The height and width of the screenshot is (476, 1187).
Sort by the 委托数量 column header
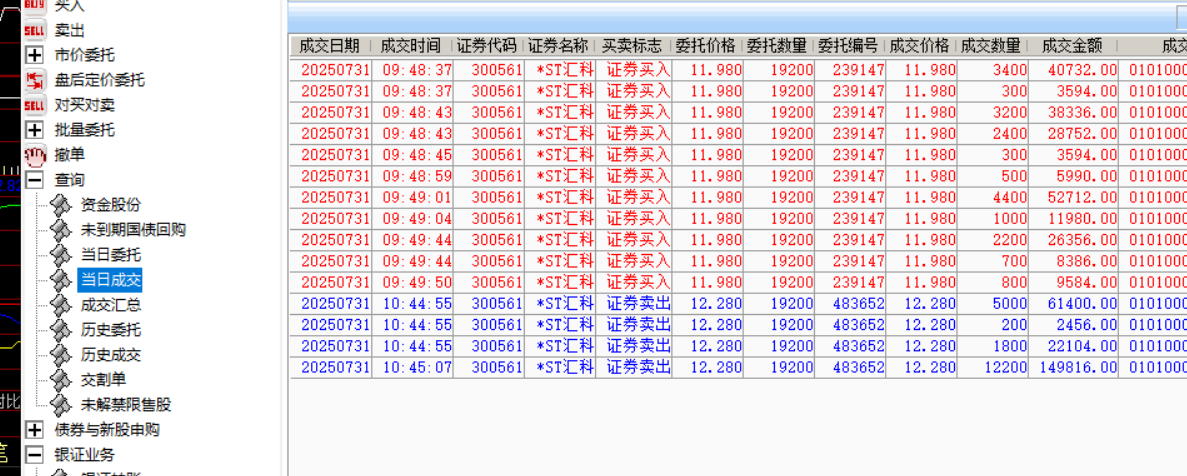click(x=777, y=45)
